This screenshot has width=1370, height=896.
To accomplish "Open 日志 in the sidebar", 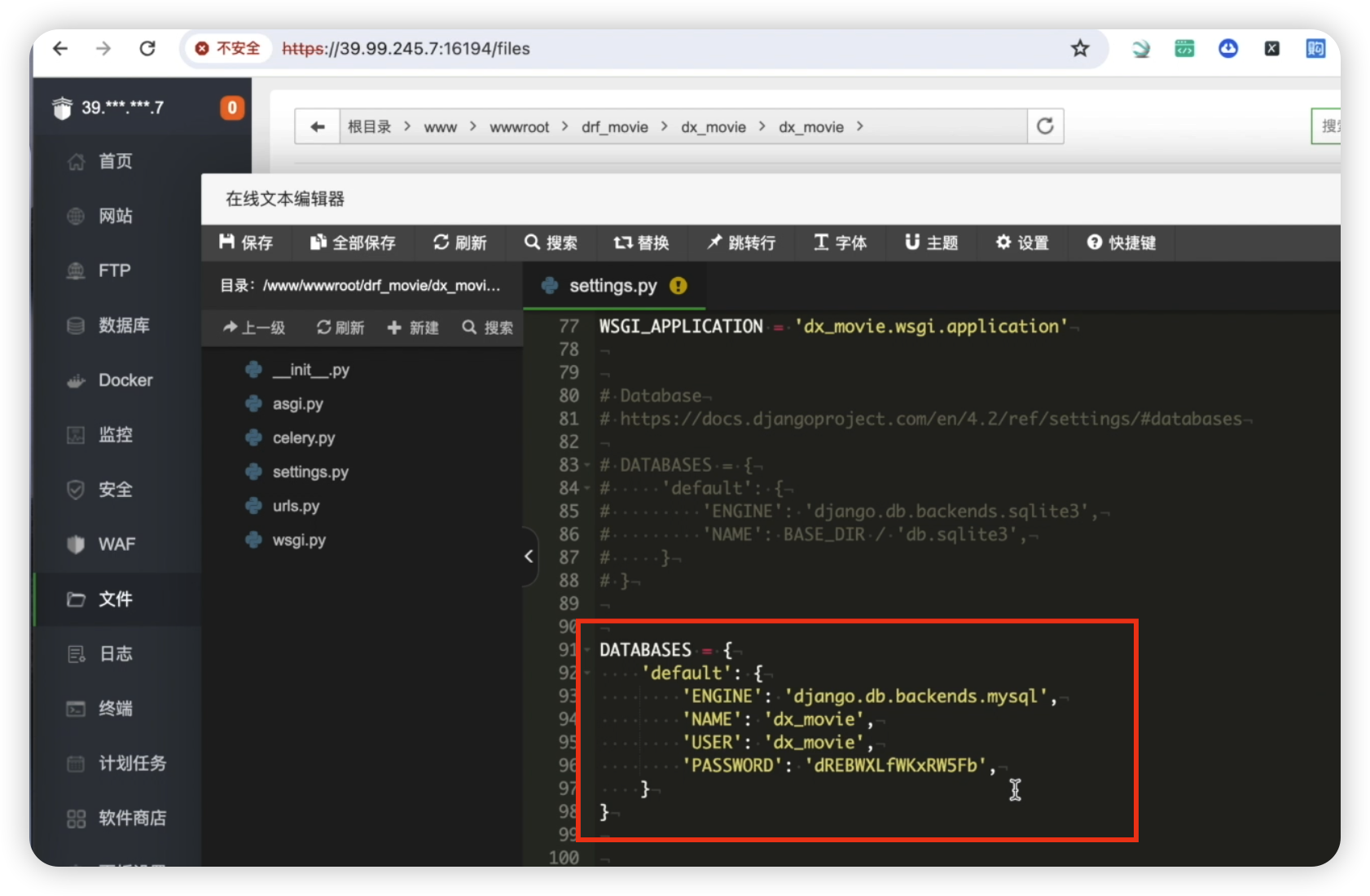I will coord(115,653).
